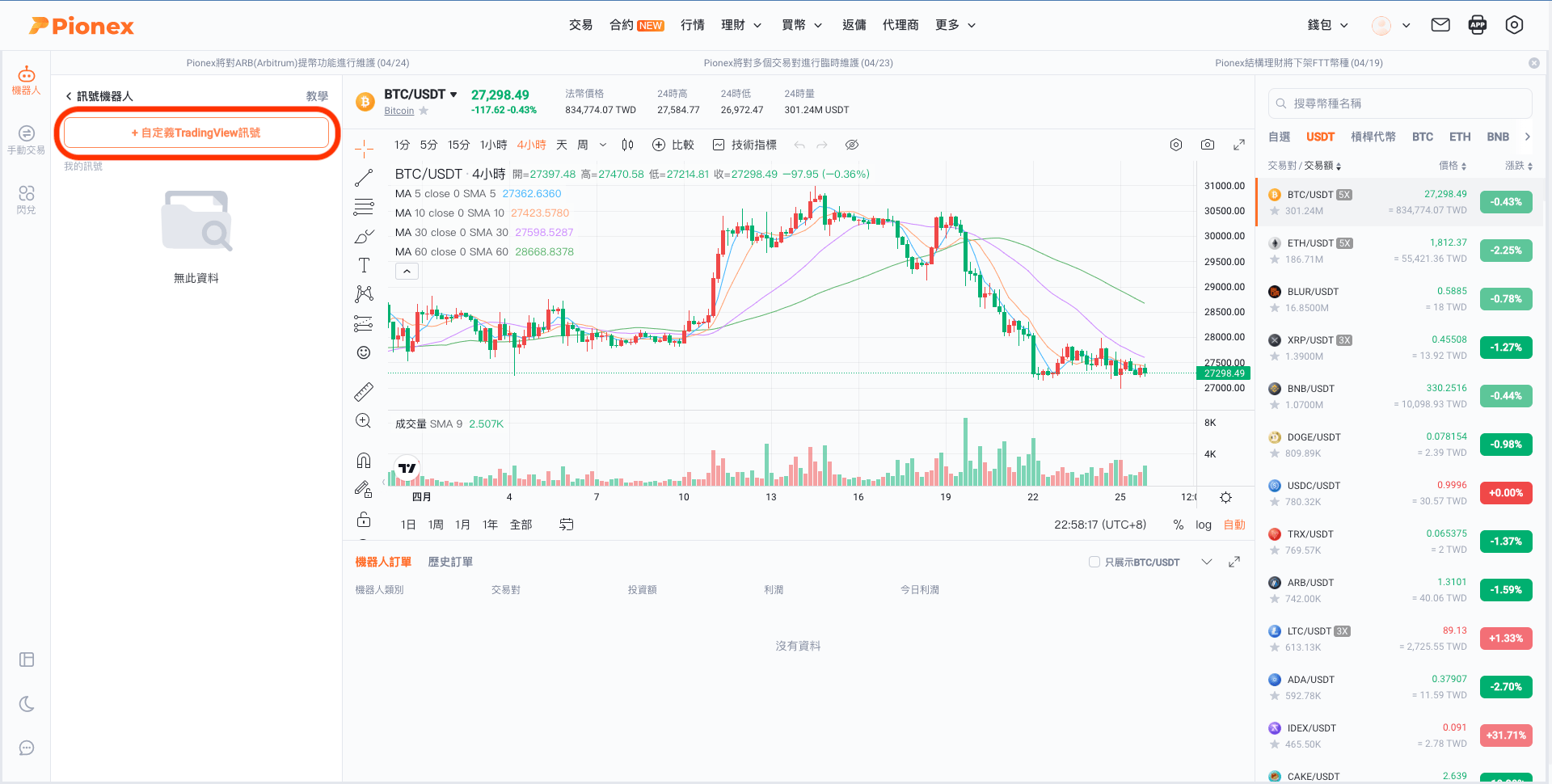The width and height of the screenshot is (1552, 784).
Task: Toggle favorite star next to Bitcoin
Action: (x=424, y=111)
